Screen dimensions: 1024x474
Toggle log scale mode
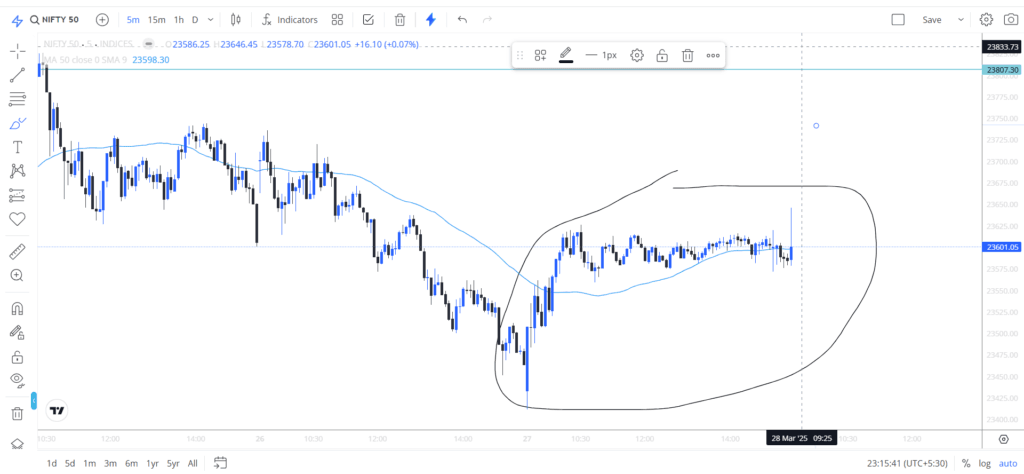984,464
